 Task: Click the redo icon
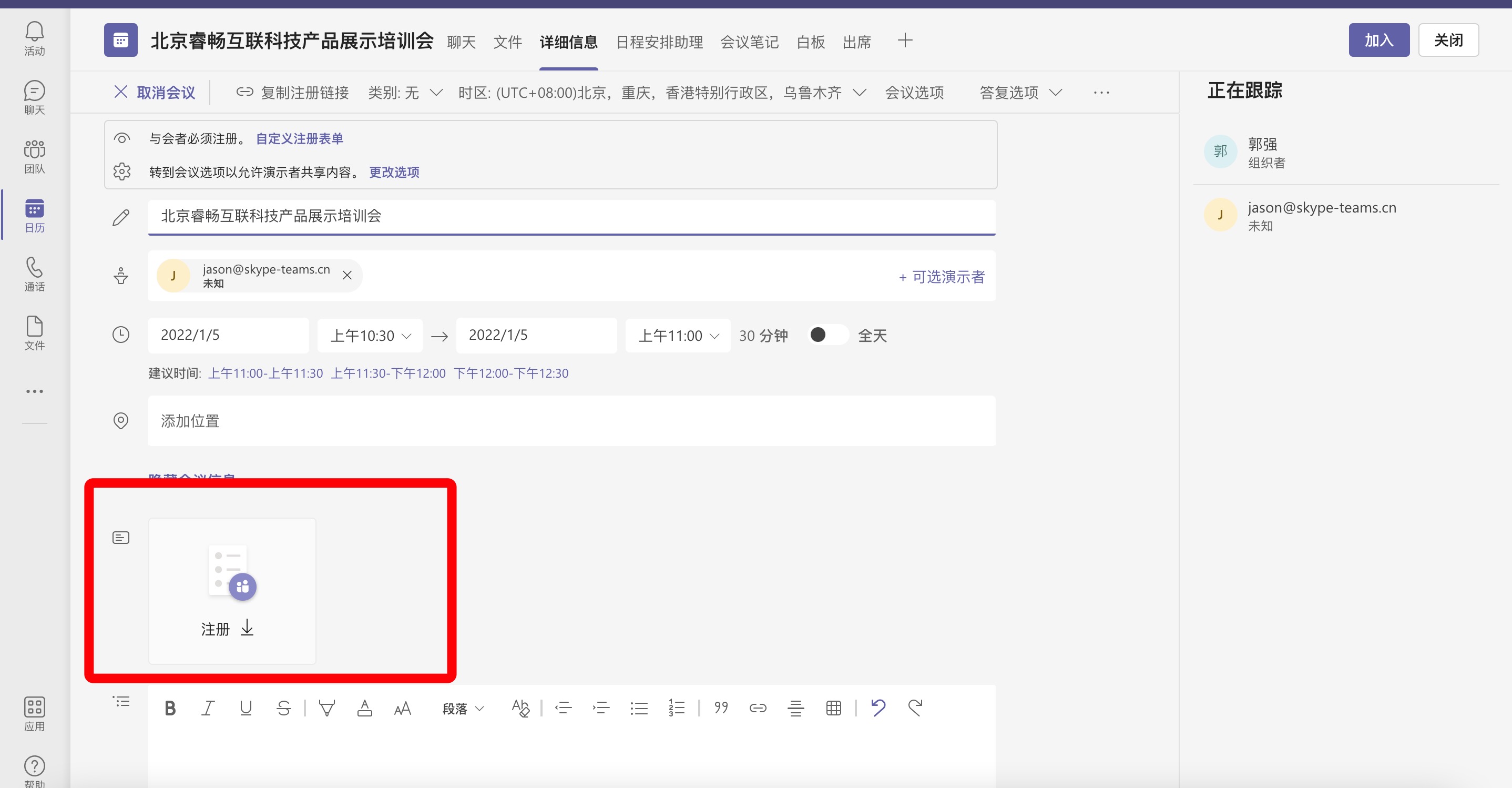915,707
